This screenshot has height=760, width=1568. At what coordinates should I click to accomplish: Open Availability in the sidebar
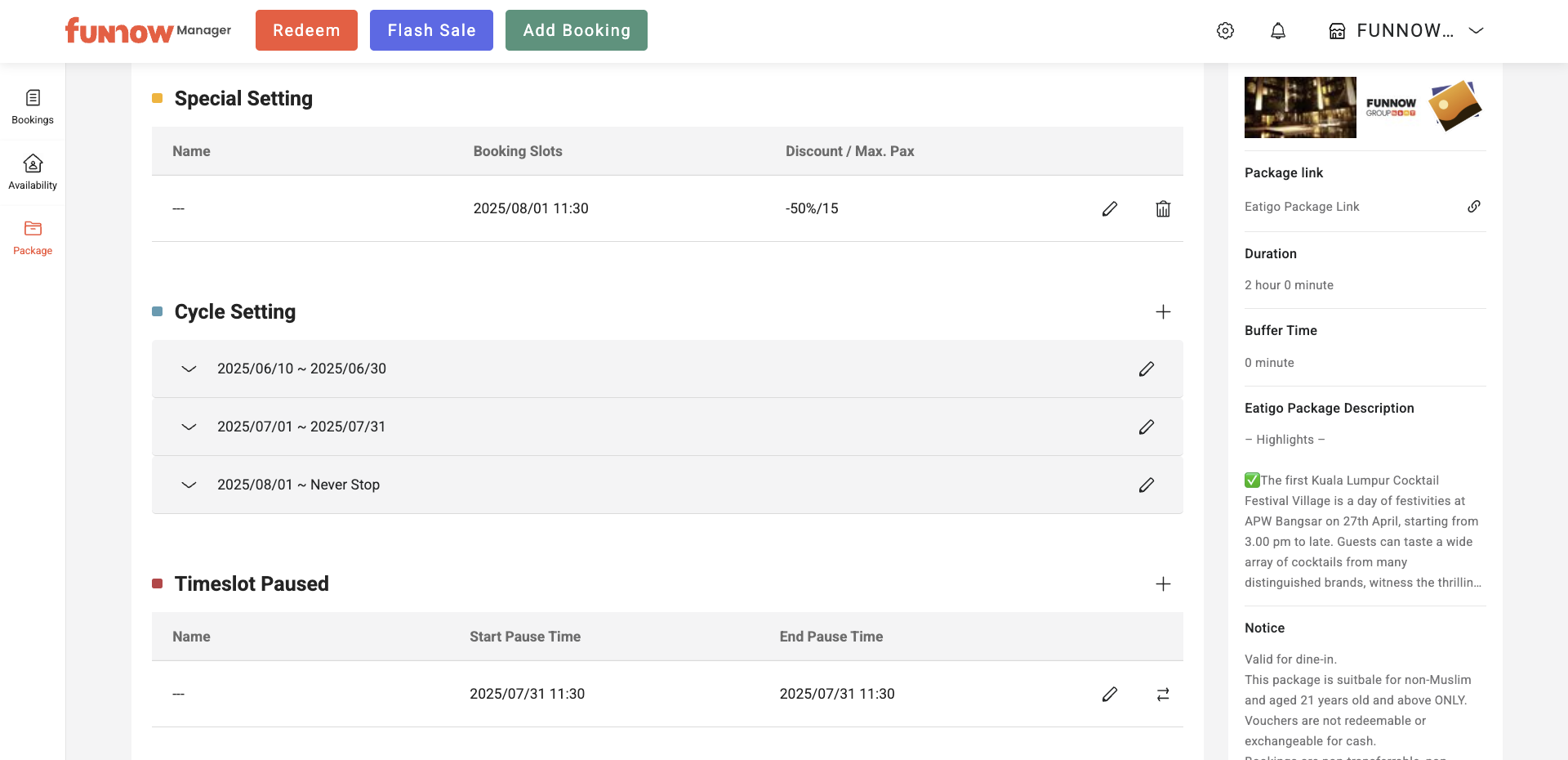(x=33, y=172)
